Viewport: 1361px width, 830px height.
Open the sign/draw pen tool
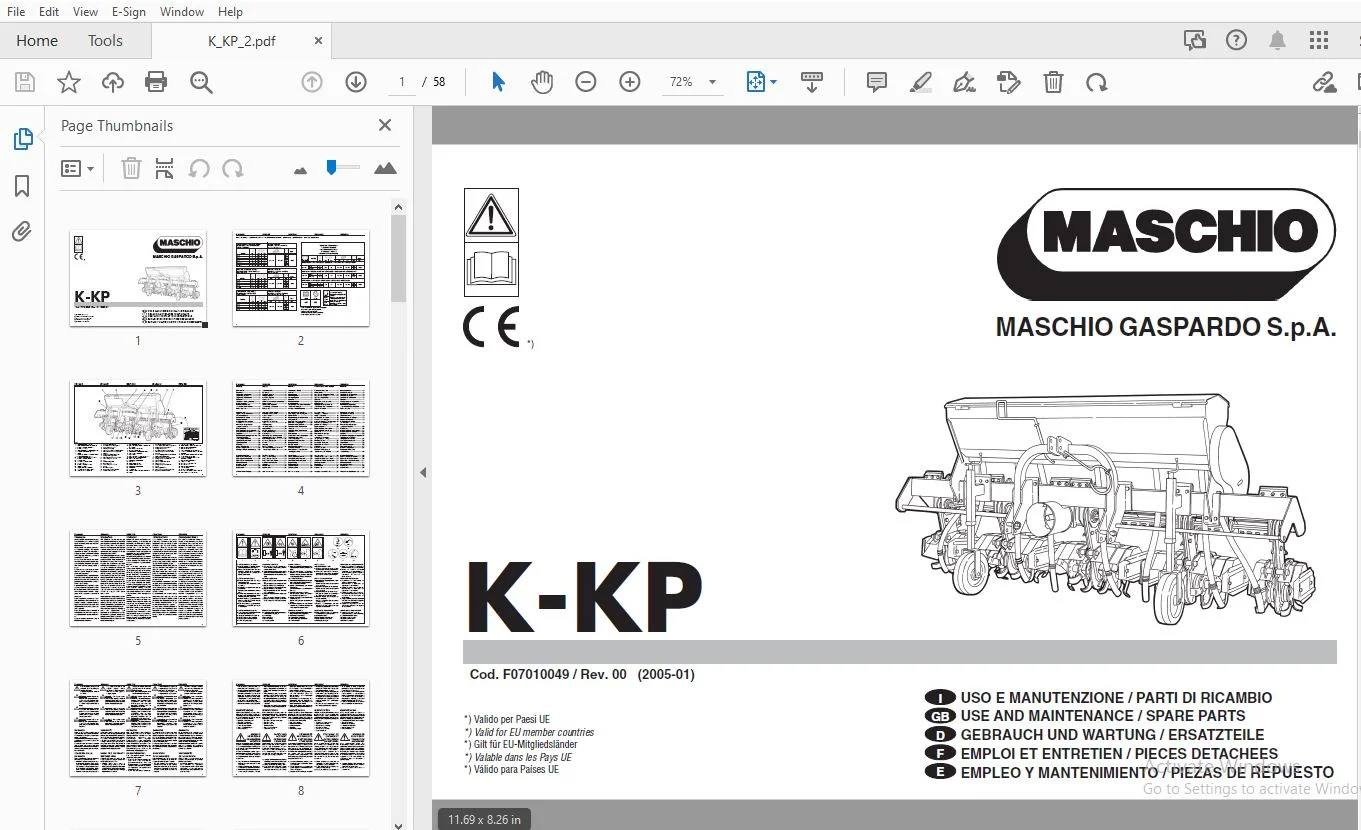(965, 82)
